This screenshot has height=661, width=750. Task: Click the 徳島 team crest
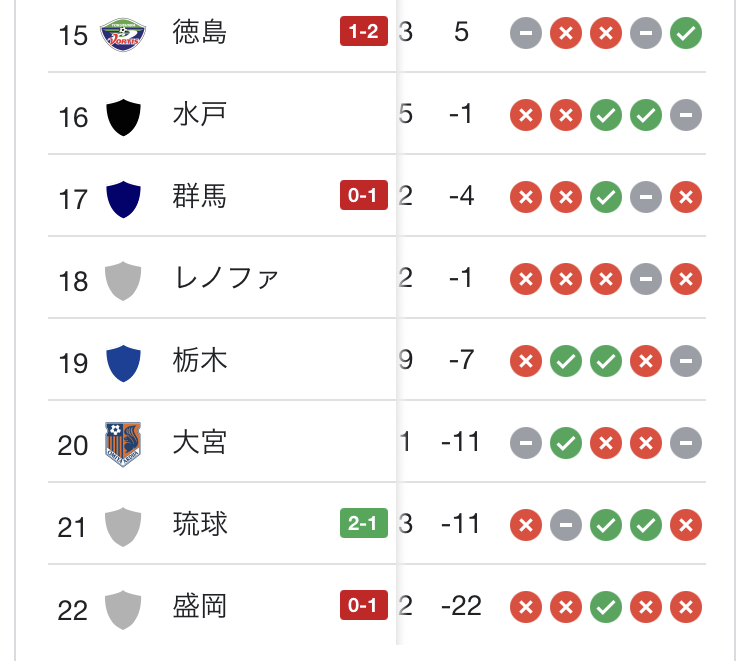(123, 35)
